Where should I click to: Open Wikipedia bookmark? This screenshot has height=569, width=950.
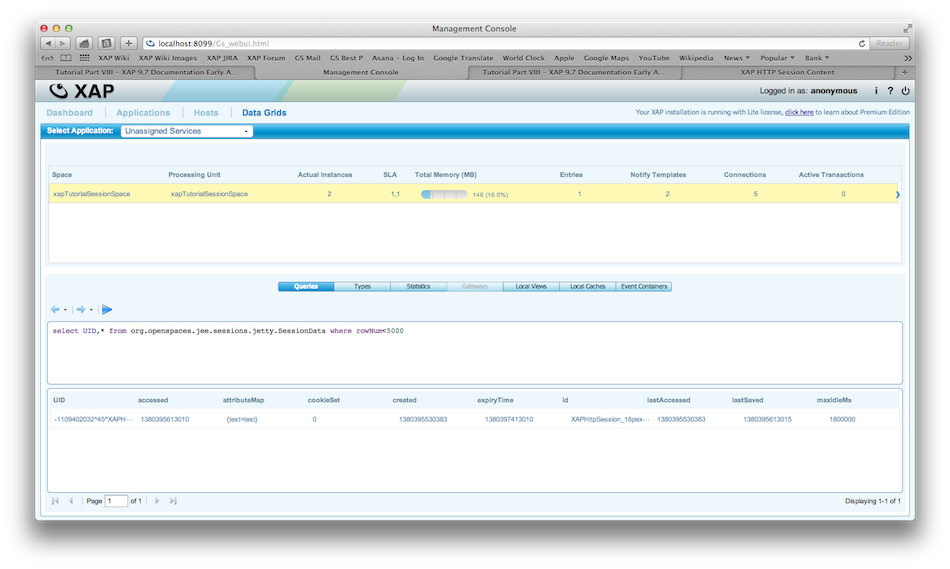(x=696, y=58)
